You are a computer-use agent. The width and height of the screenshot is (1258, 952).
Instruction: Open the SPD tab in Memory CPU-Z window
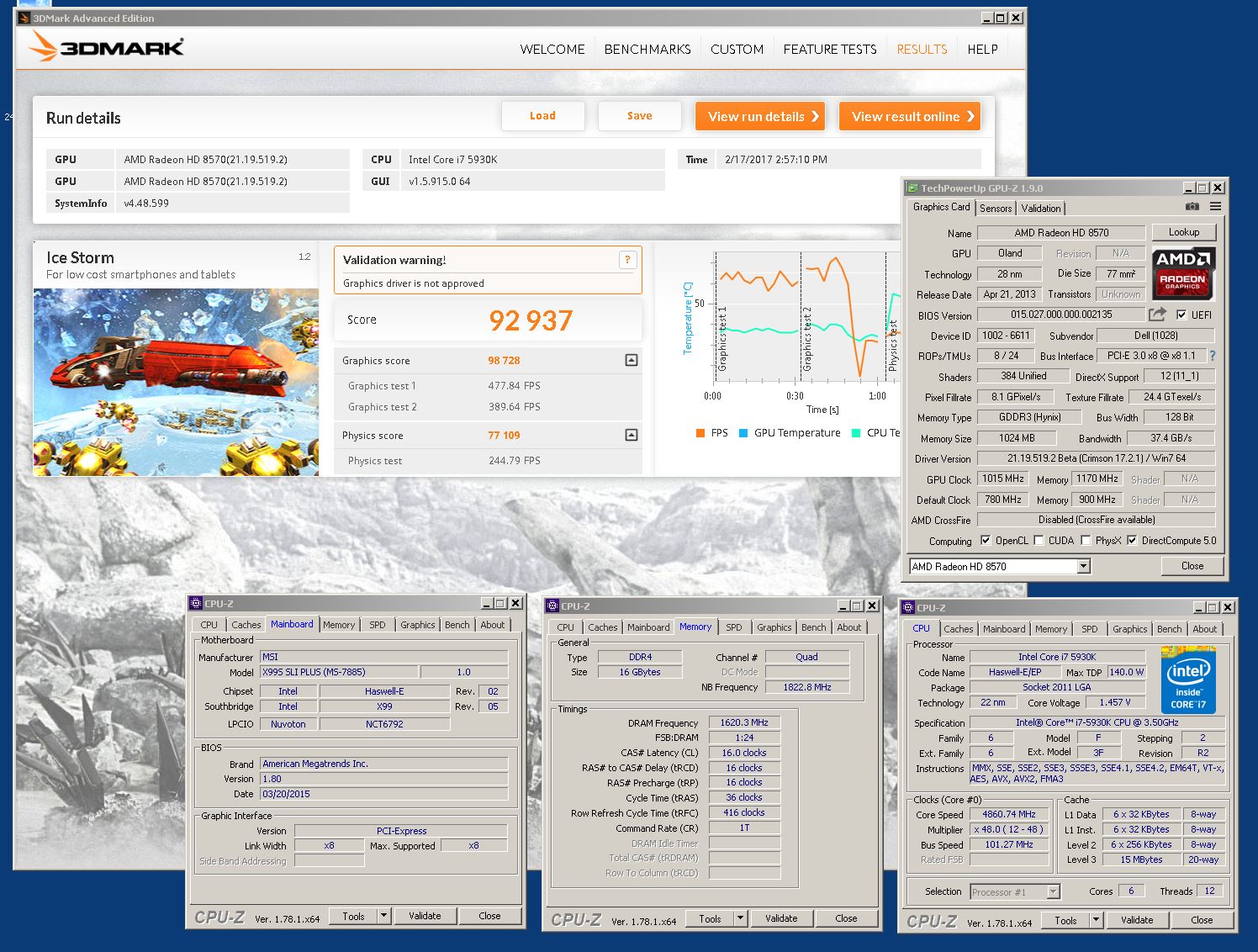734,627
